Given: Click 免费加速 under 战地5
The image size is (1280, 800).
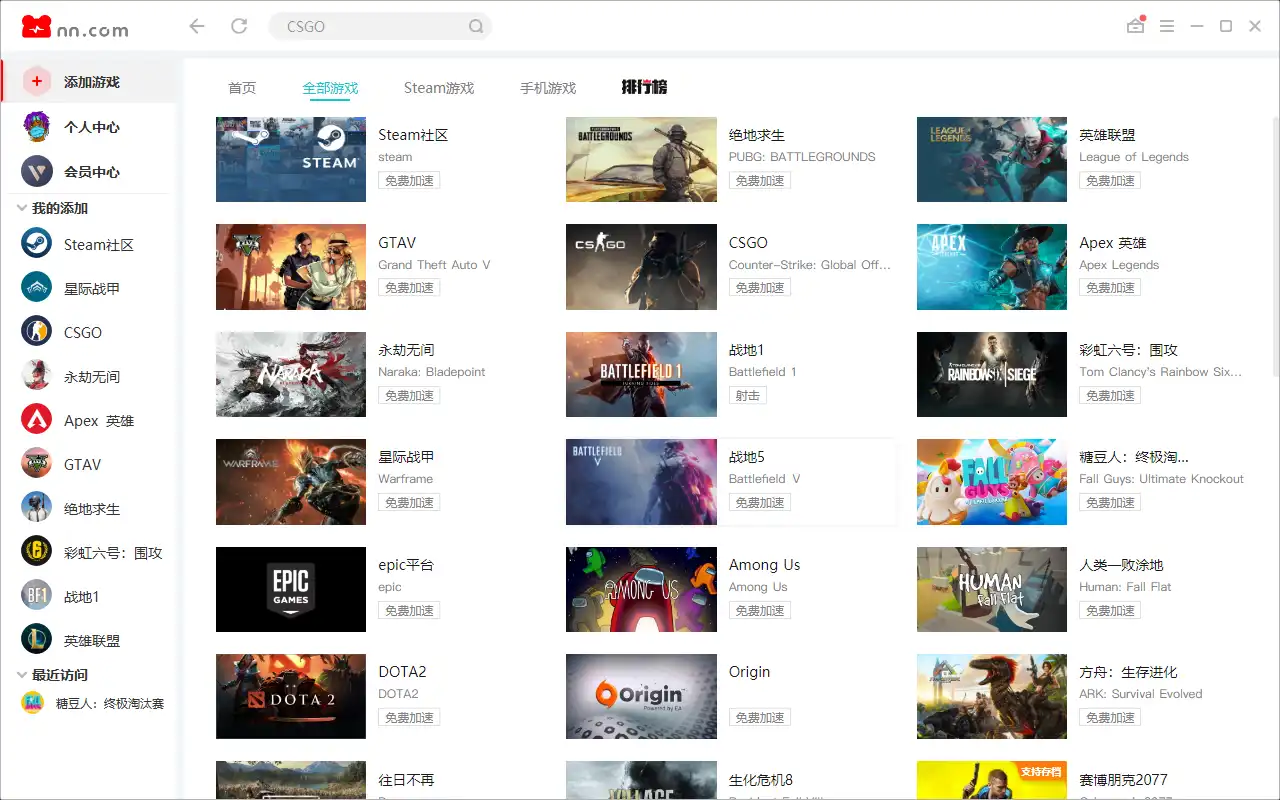Looking at the screenshot, I should coord(760,503).
